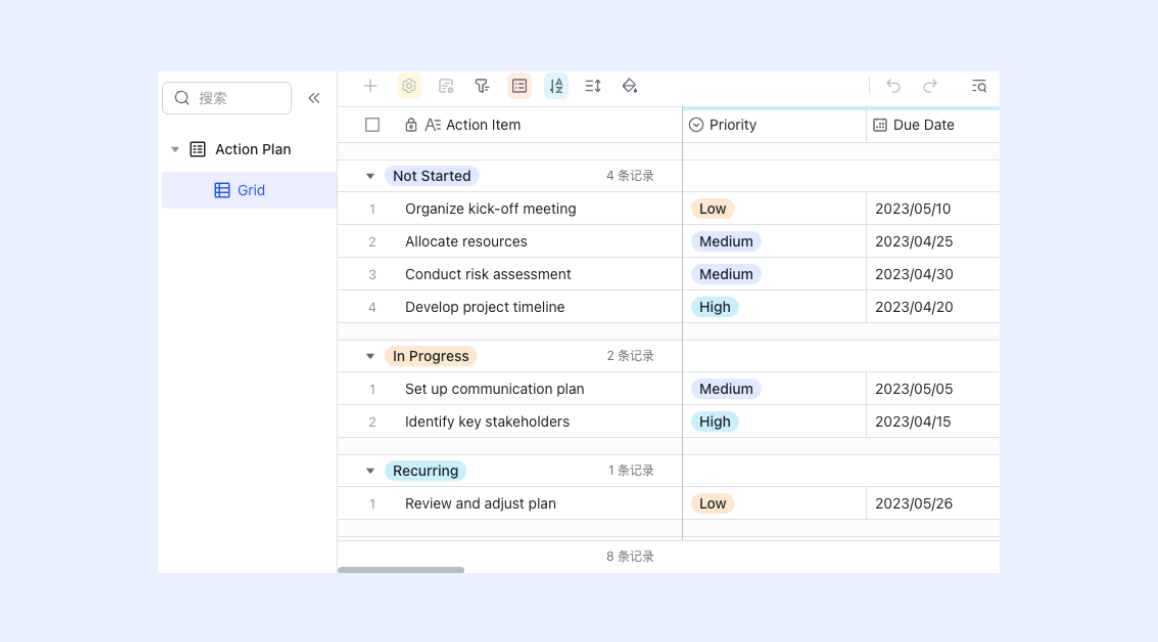Click the undo arrow icon
The width and height of the screenshot is (1158, 642).
pos(894,86)
